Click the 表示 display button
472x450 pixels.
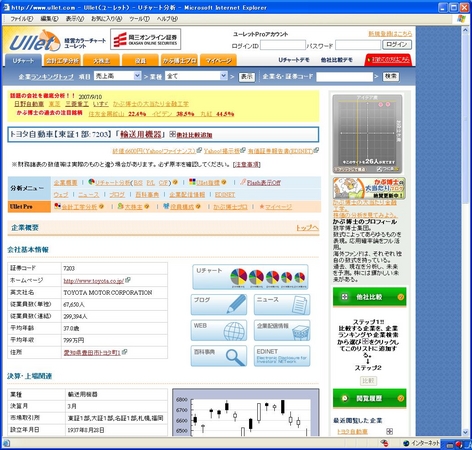(247, 77)
